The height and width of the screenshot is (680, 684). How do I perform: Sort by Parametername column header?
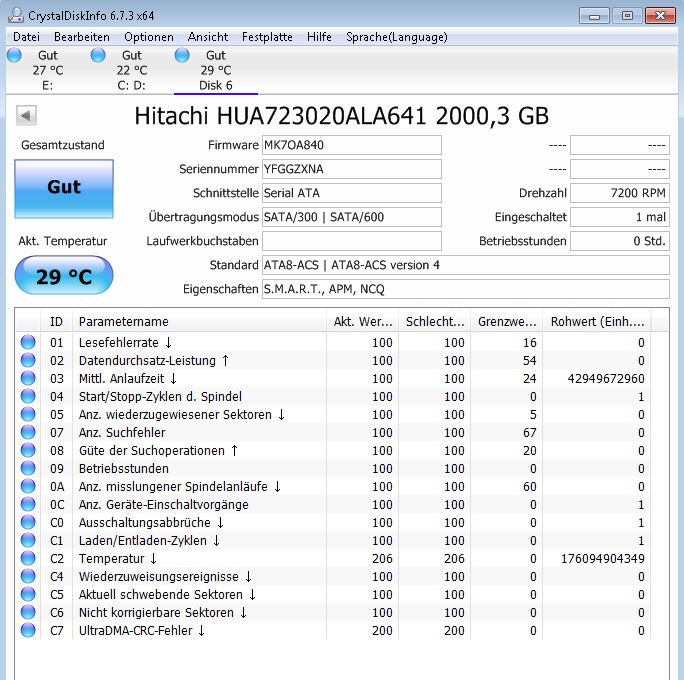(x=199, y=321)
